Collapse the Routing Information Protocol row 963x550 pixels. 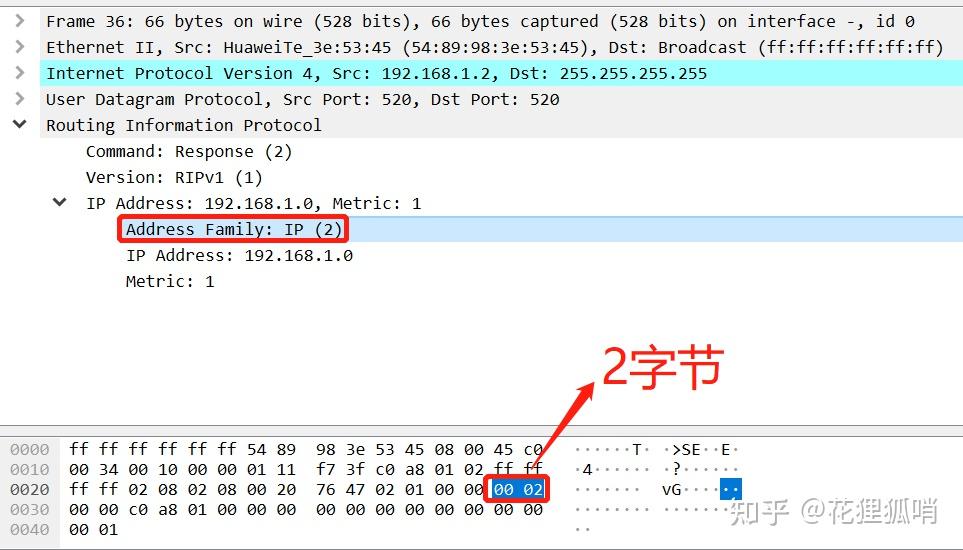tap(20, 125)
